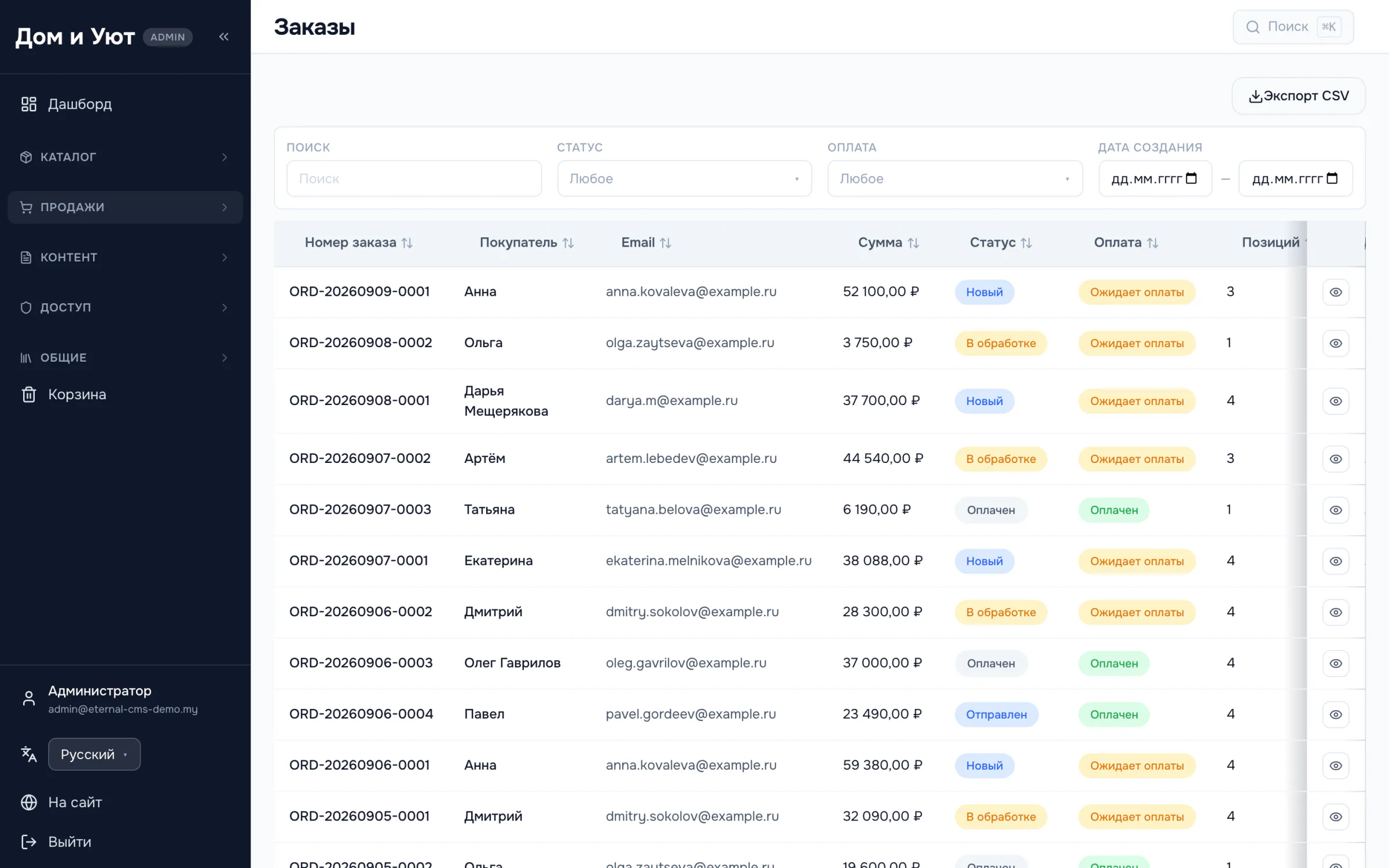View order ORD-20260909-0001 via eye icon
This screenshot has height=868, width=1389.
(1336, 292)
